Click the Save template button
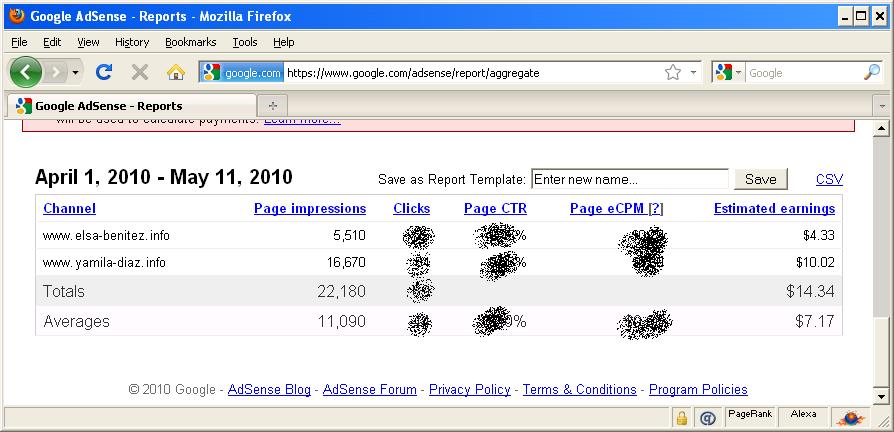 point(761,180)
